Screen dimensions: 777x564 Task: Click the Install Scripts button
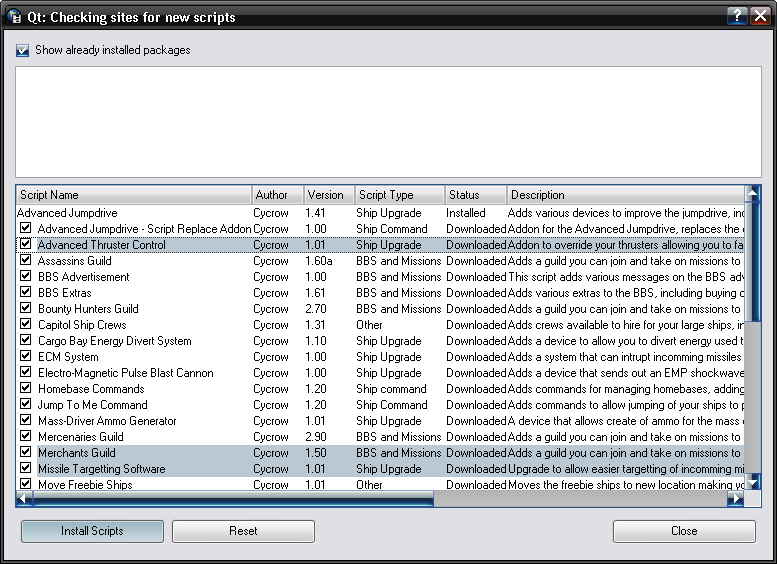point(92,531)
